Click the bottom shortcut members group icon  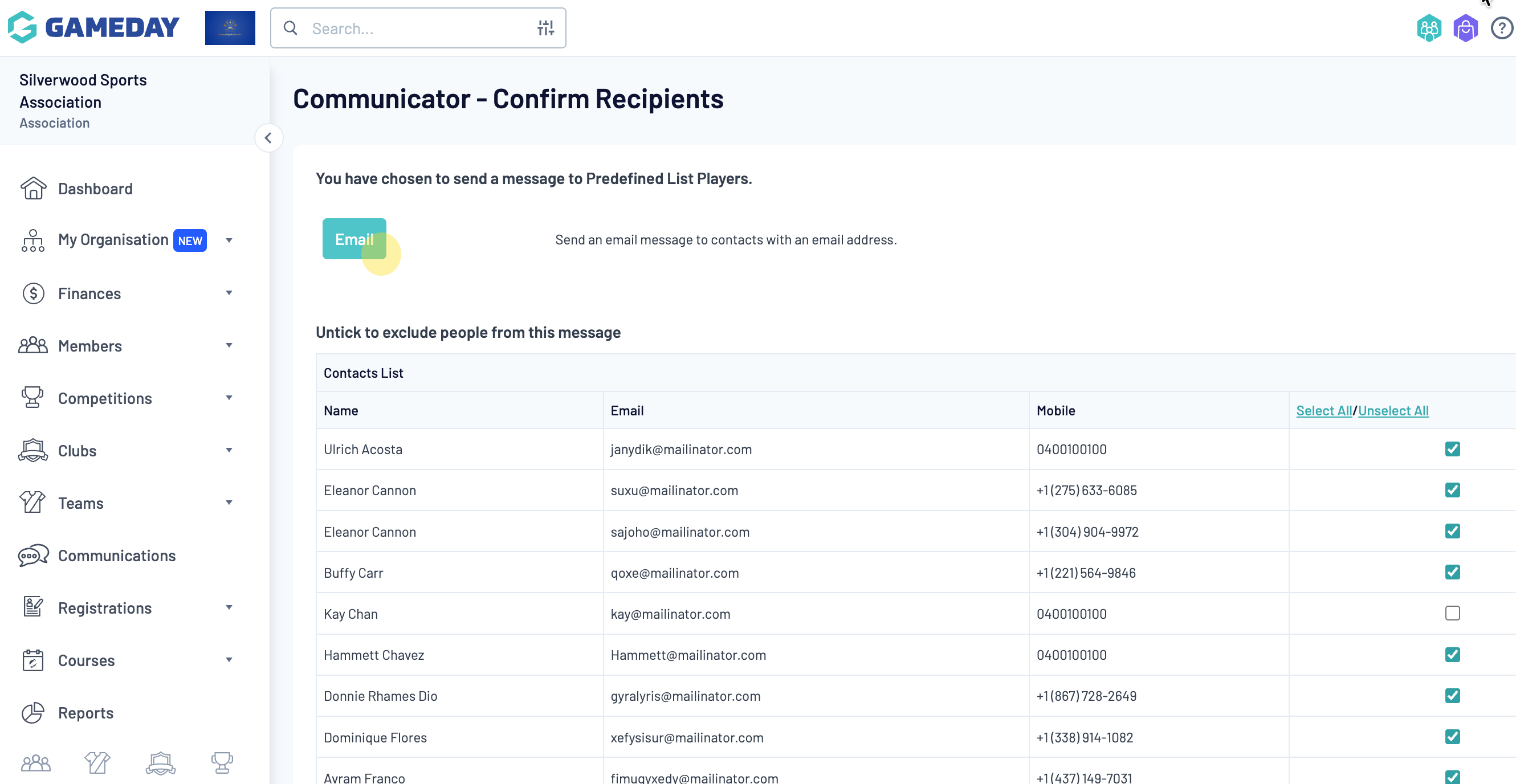(x=35, y=763)
